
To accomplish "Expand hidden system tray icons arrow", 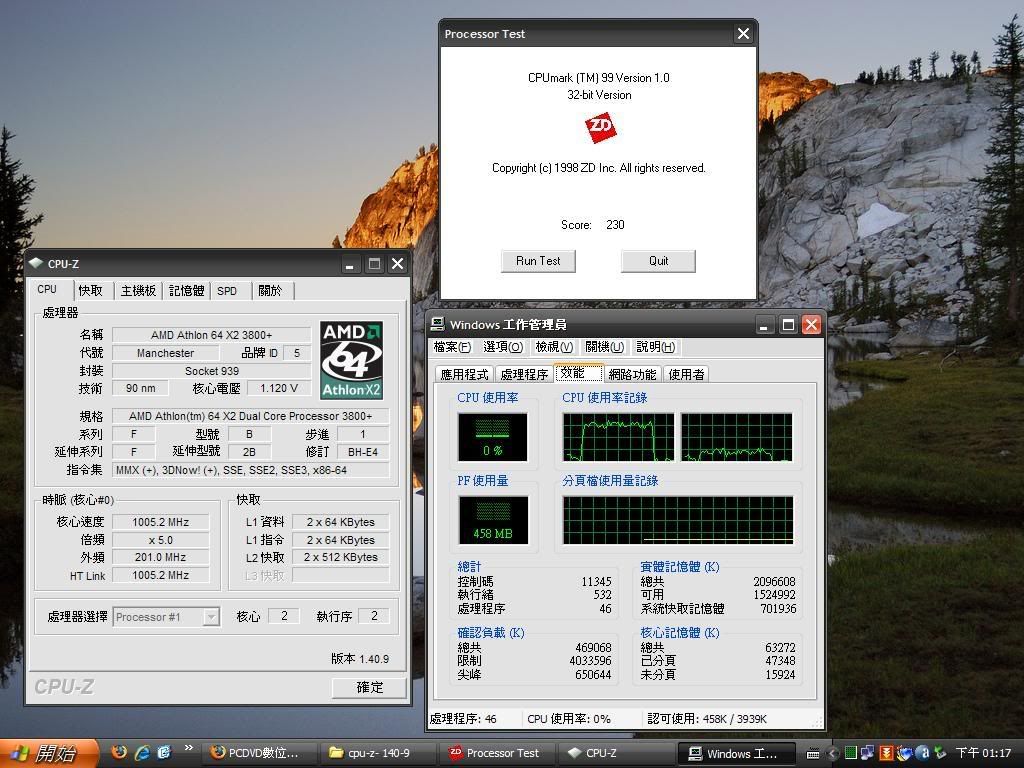I will tap(832, 753).
